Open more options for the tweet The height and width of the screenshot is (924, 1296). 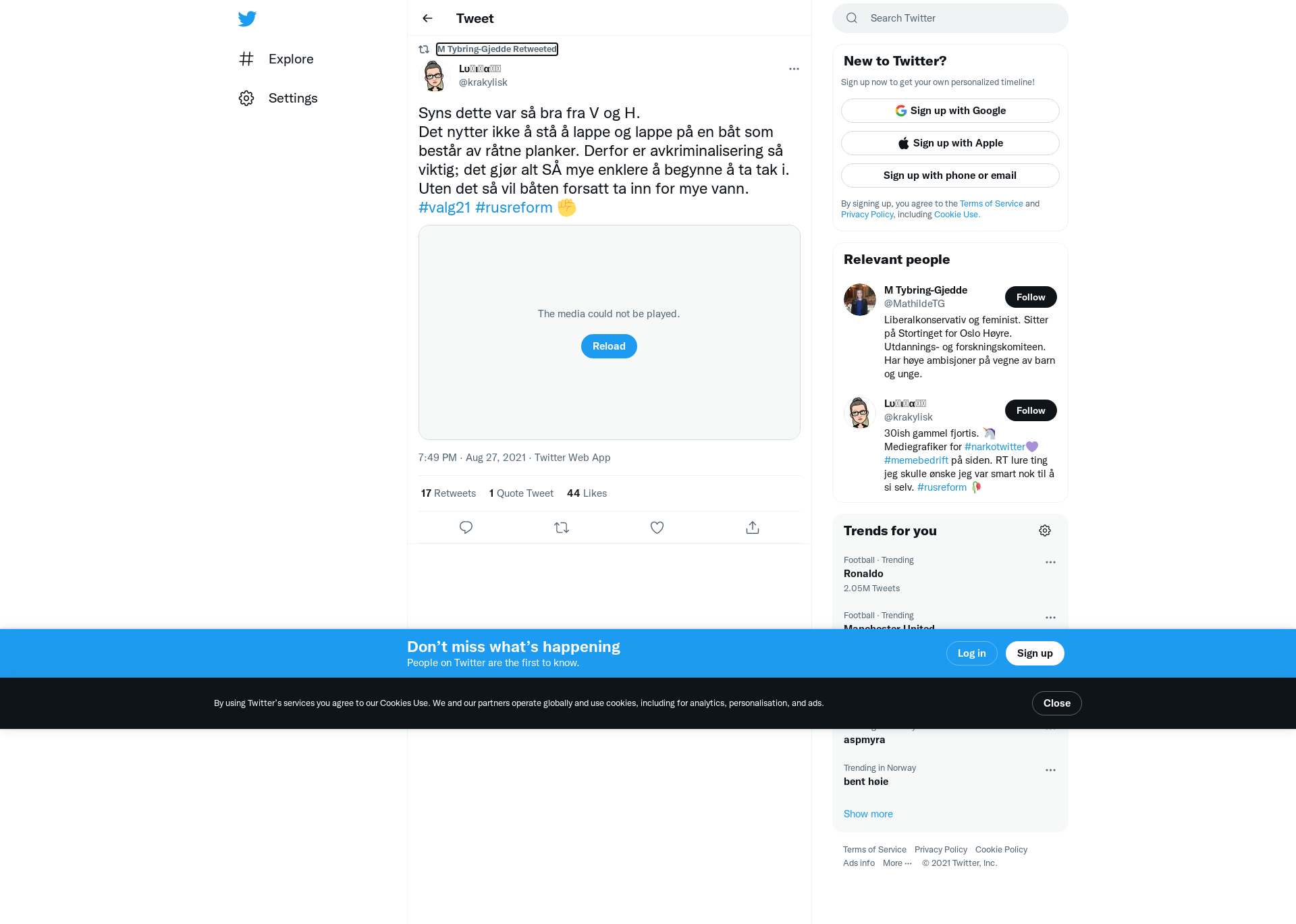(794, 69)
